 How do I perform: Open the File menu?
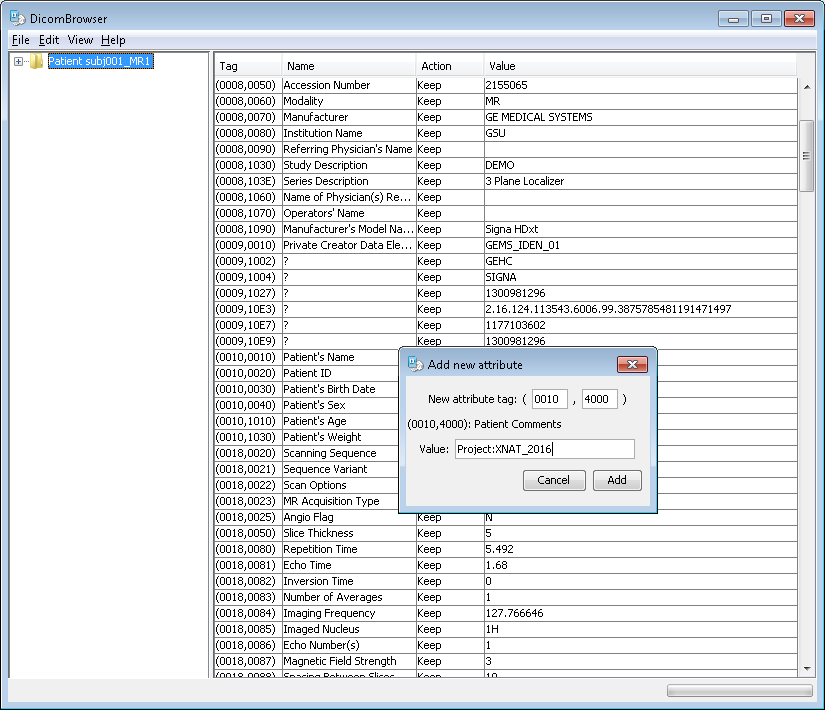click(20, 40)
